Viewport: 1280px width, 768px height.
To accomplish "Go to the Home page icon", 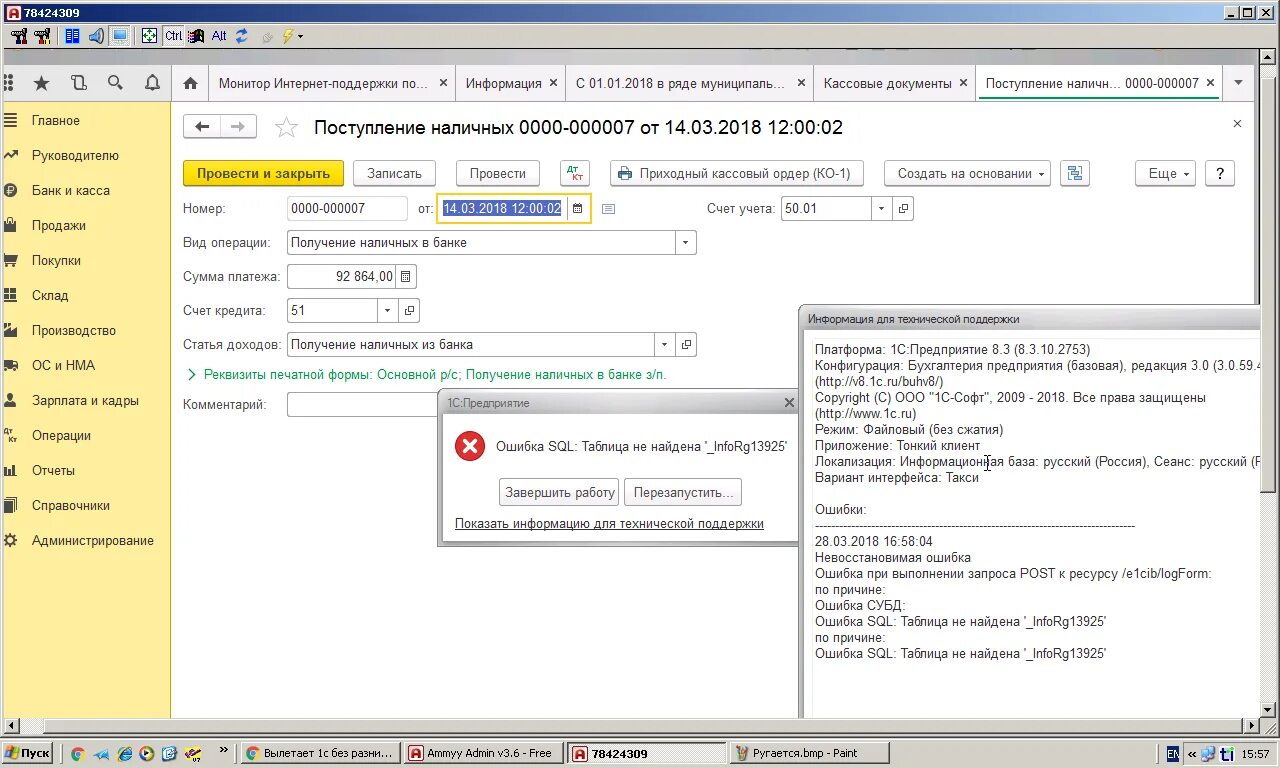I will click(190, 83).
